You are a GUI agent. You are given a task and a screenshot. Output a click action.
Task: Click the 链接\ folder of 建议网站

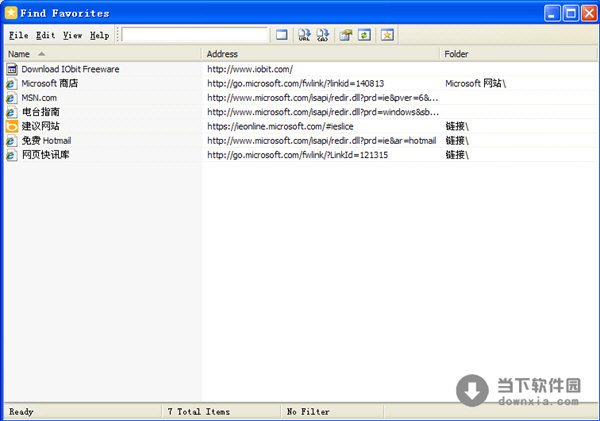tap(457, 126)
